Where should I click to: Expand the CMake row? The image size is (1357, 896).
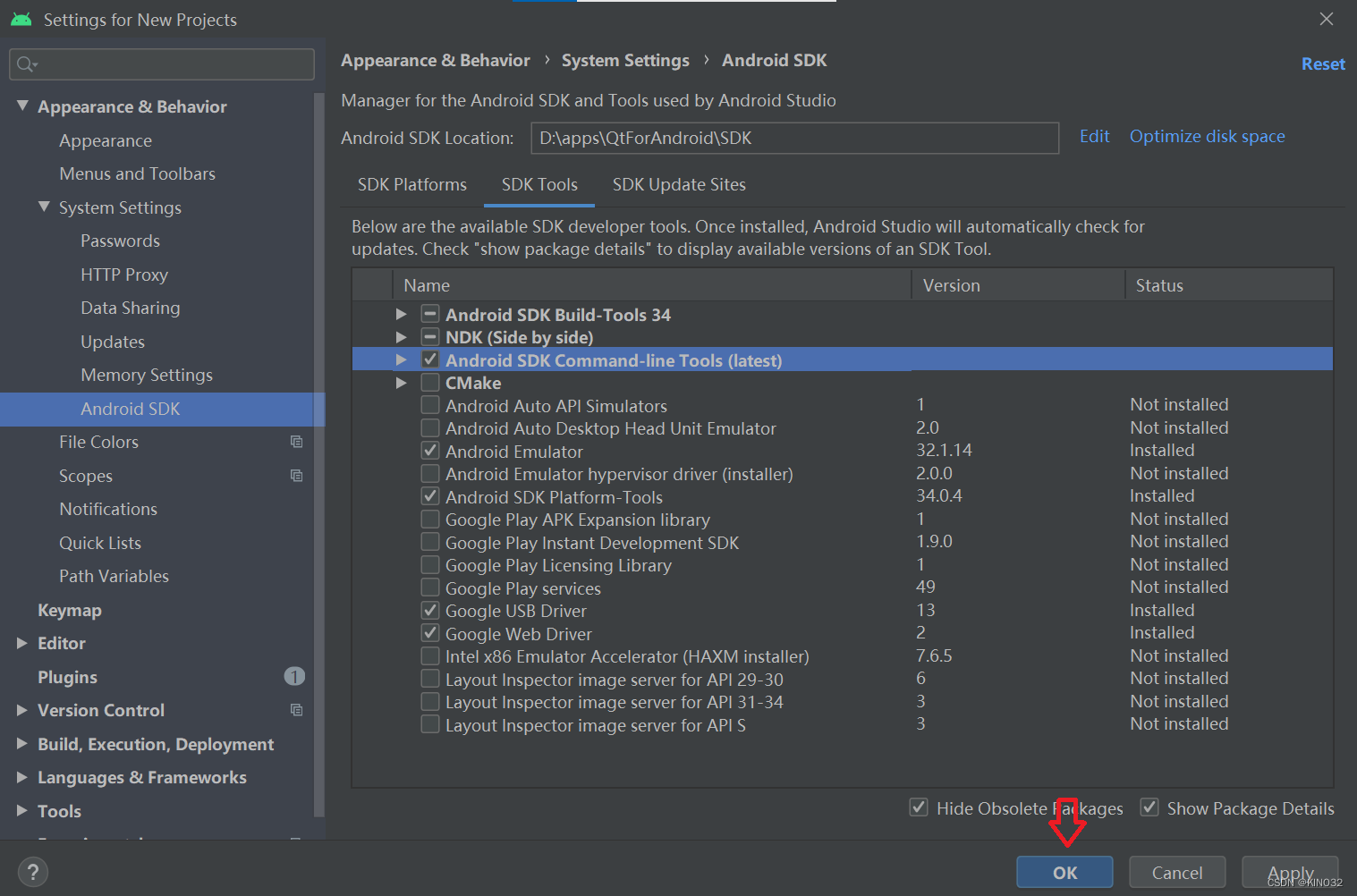coord(402,383)
